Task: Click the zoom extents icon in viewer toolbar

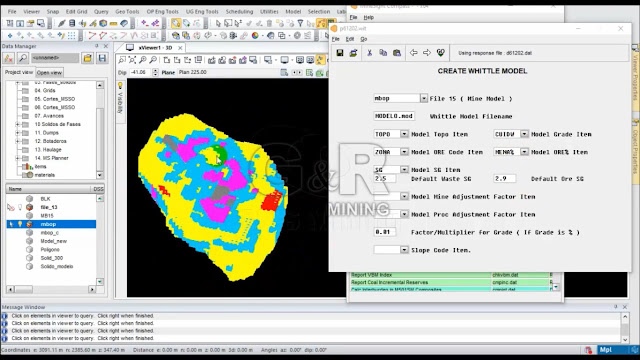Action: click(132, 60)
